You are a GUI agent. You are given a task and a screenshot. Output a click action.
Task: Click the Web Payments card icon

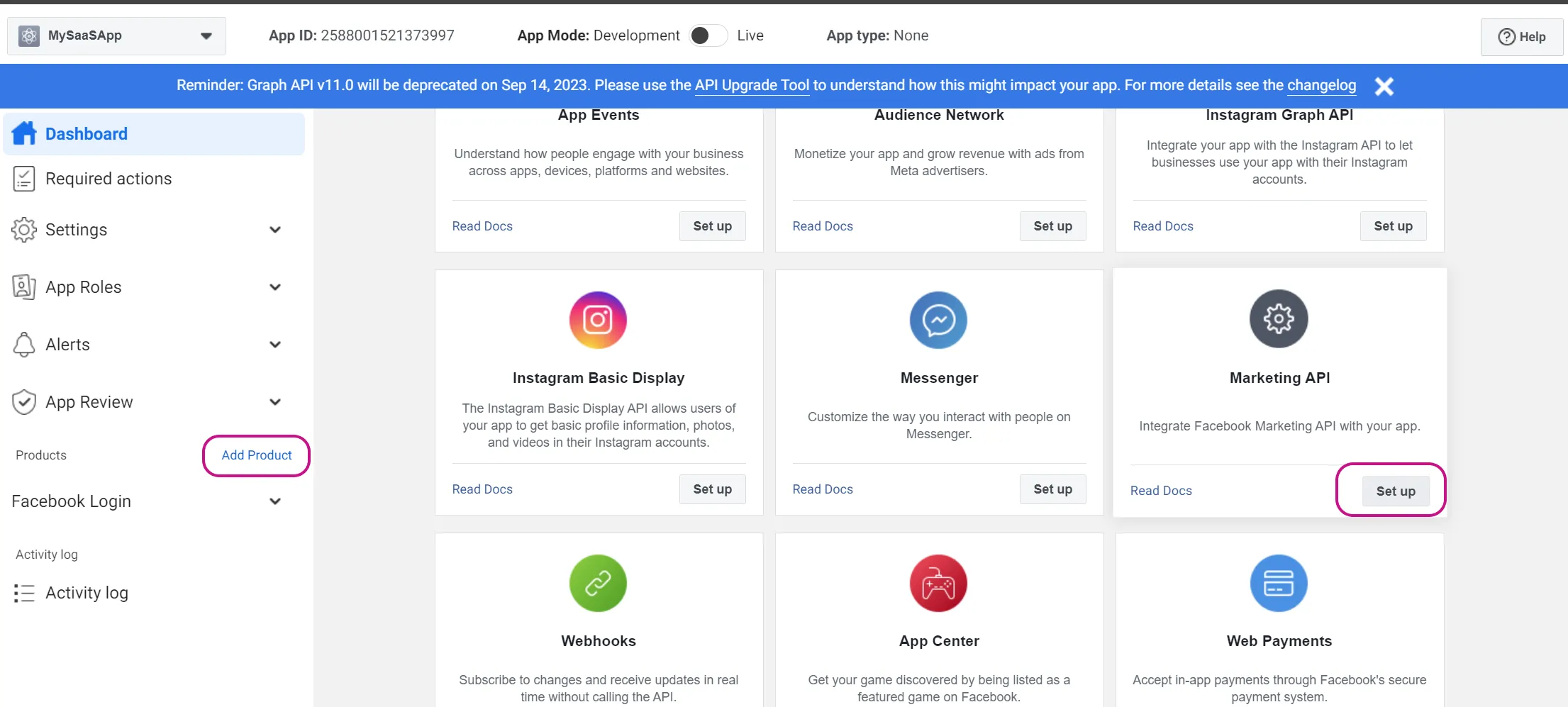point(1279,583)
